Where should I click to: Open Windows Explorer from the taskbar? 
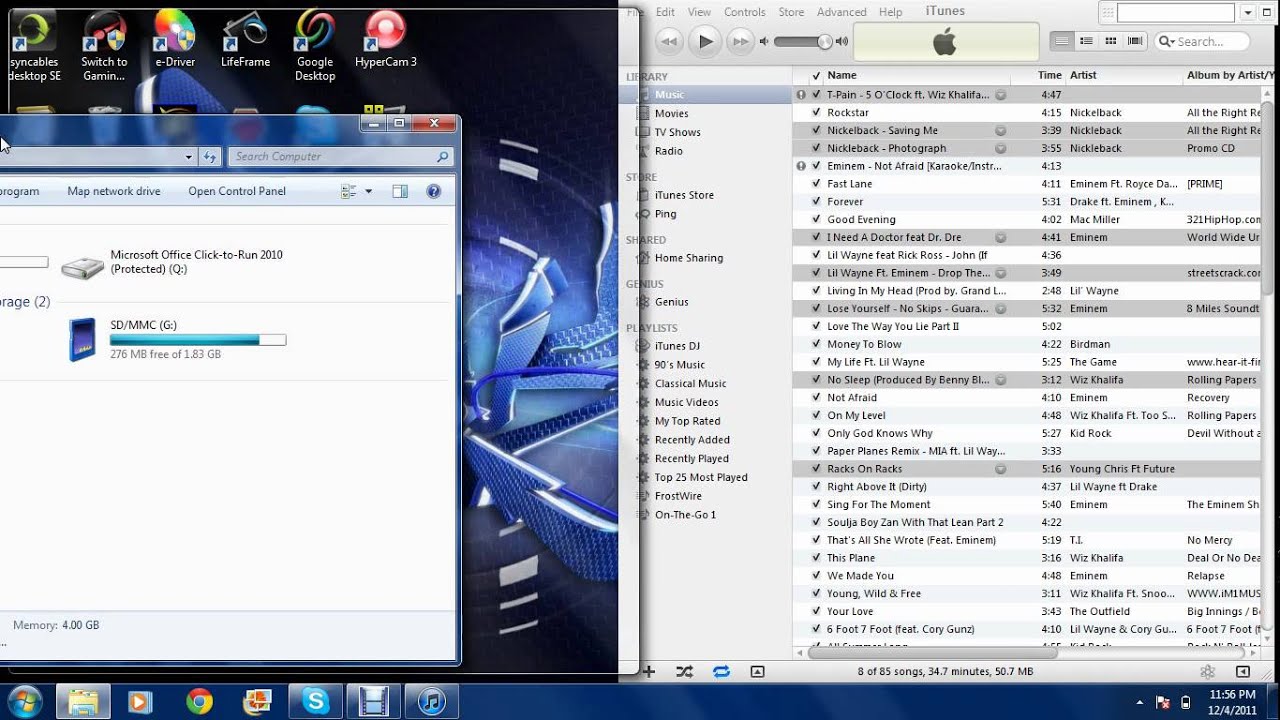83,702
